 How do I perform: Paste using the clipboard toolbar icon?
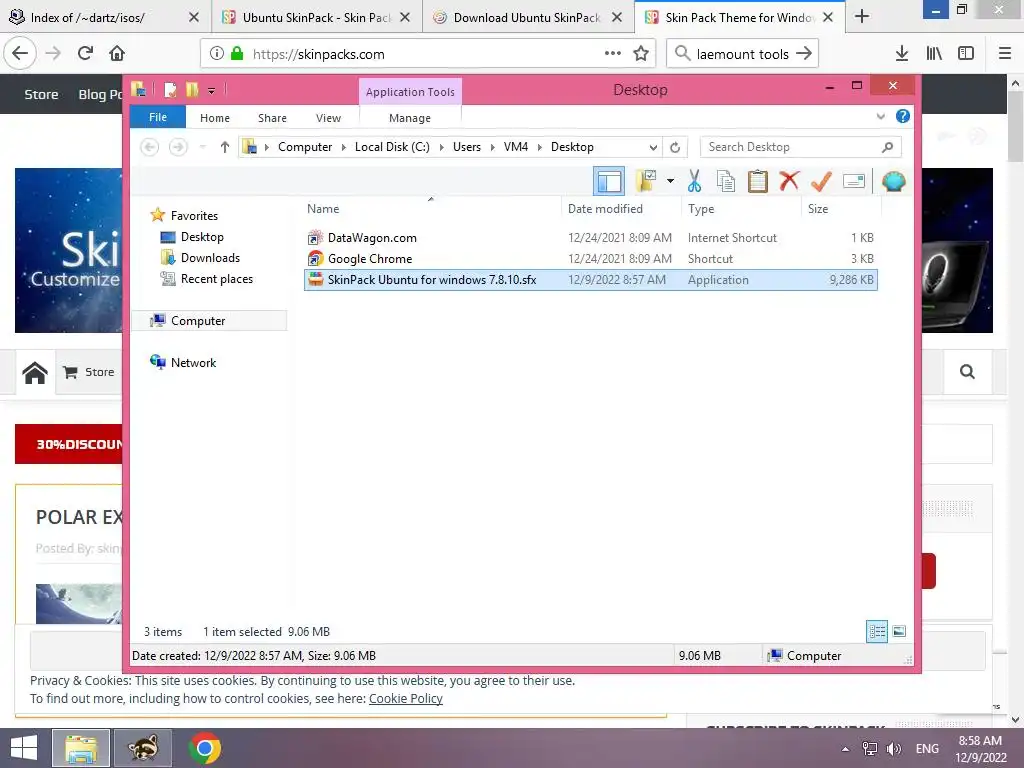point(758,181)
